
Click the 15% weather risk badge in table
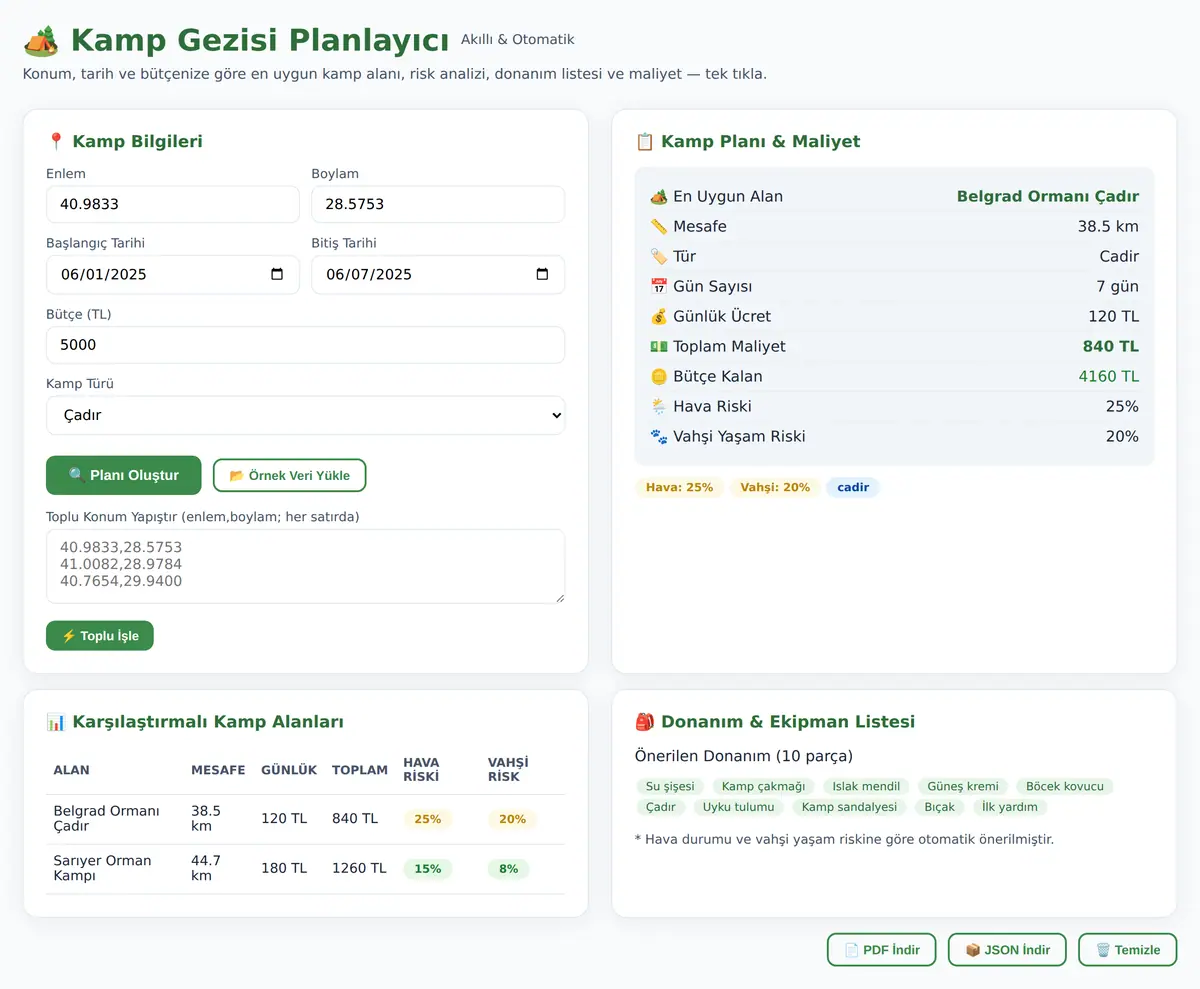point(428,869)
